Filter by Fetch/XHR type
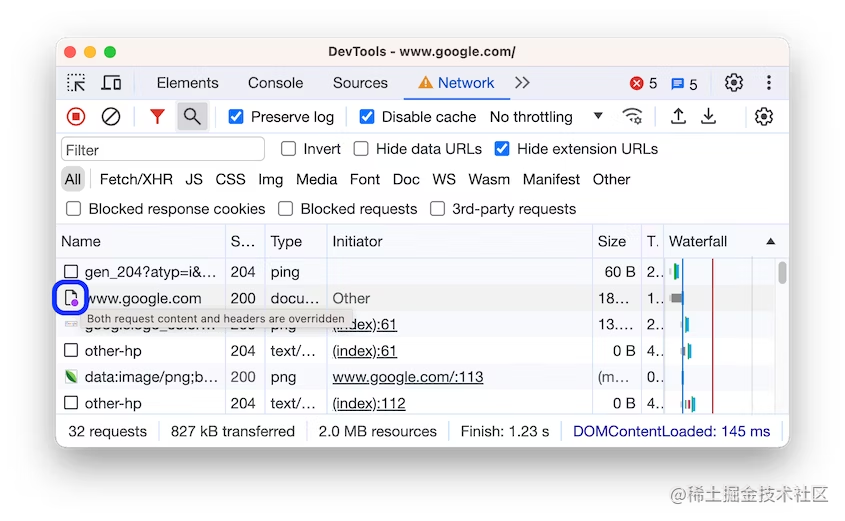845x521 pixels. pos(136,179)
